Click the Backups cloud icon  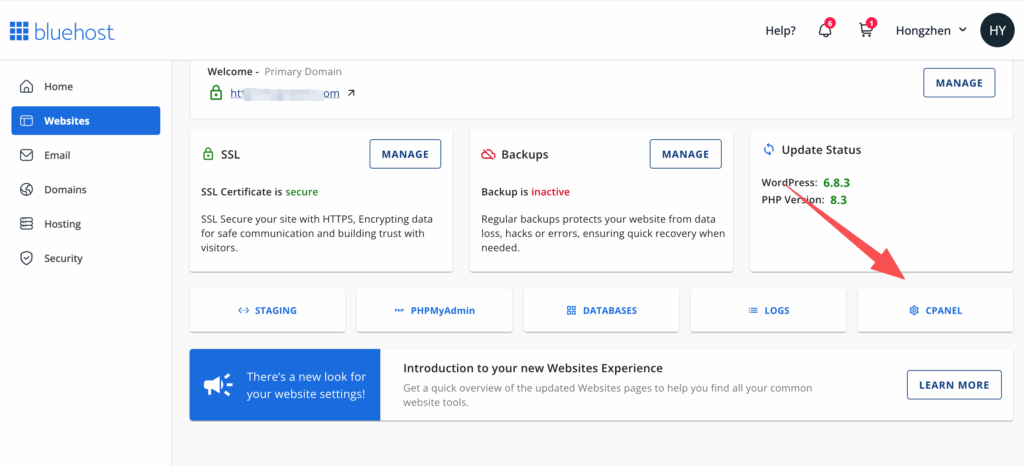click(x=488, y=155)
